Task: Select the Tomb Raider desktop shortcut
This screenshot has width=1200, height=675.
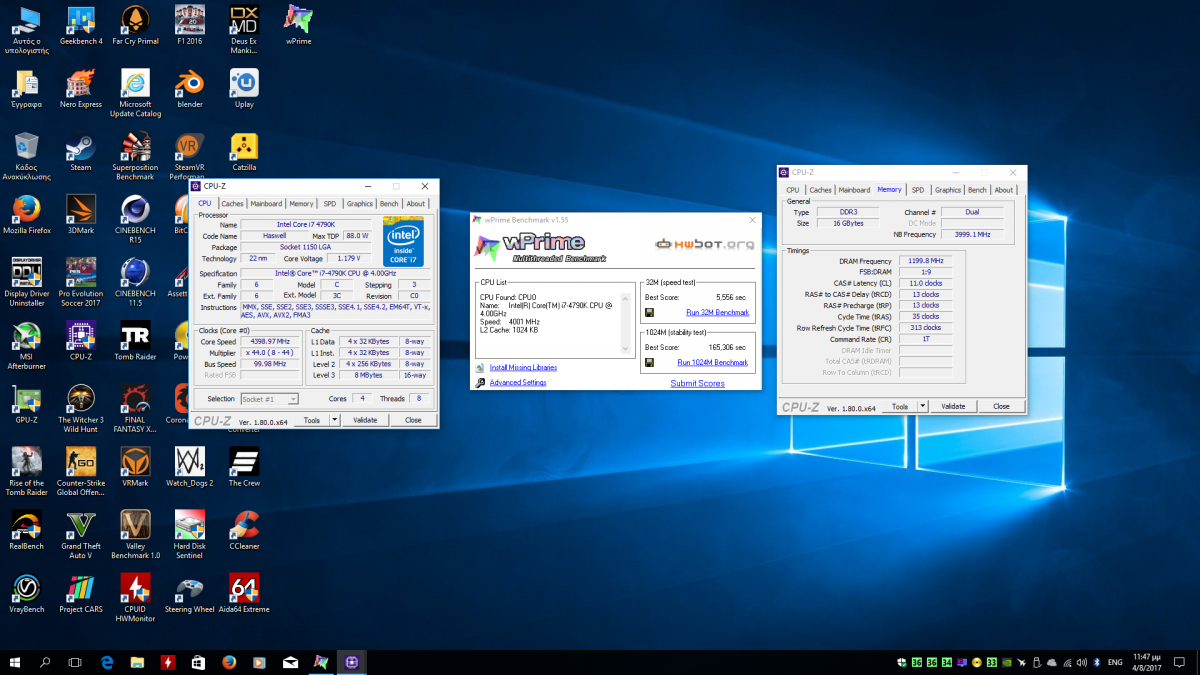Action: coord(135,340)
